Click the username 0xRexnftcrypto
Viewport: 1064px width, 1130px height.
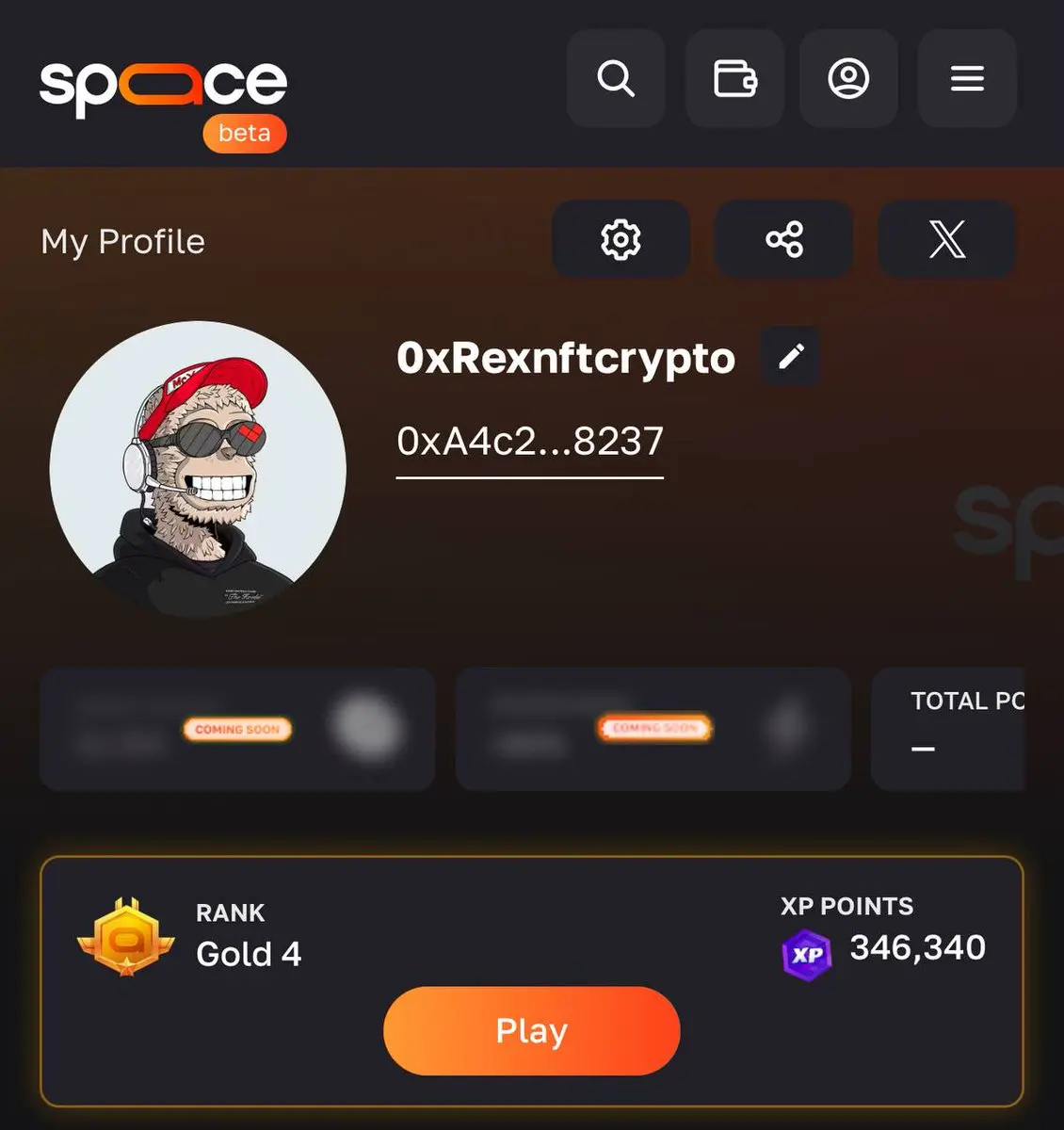566,359
